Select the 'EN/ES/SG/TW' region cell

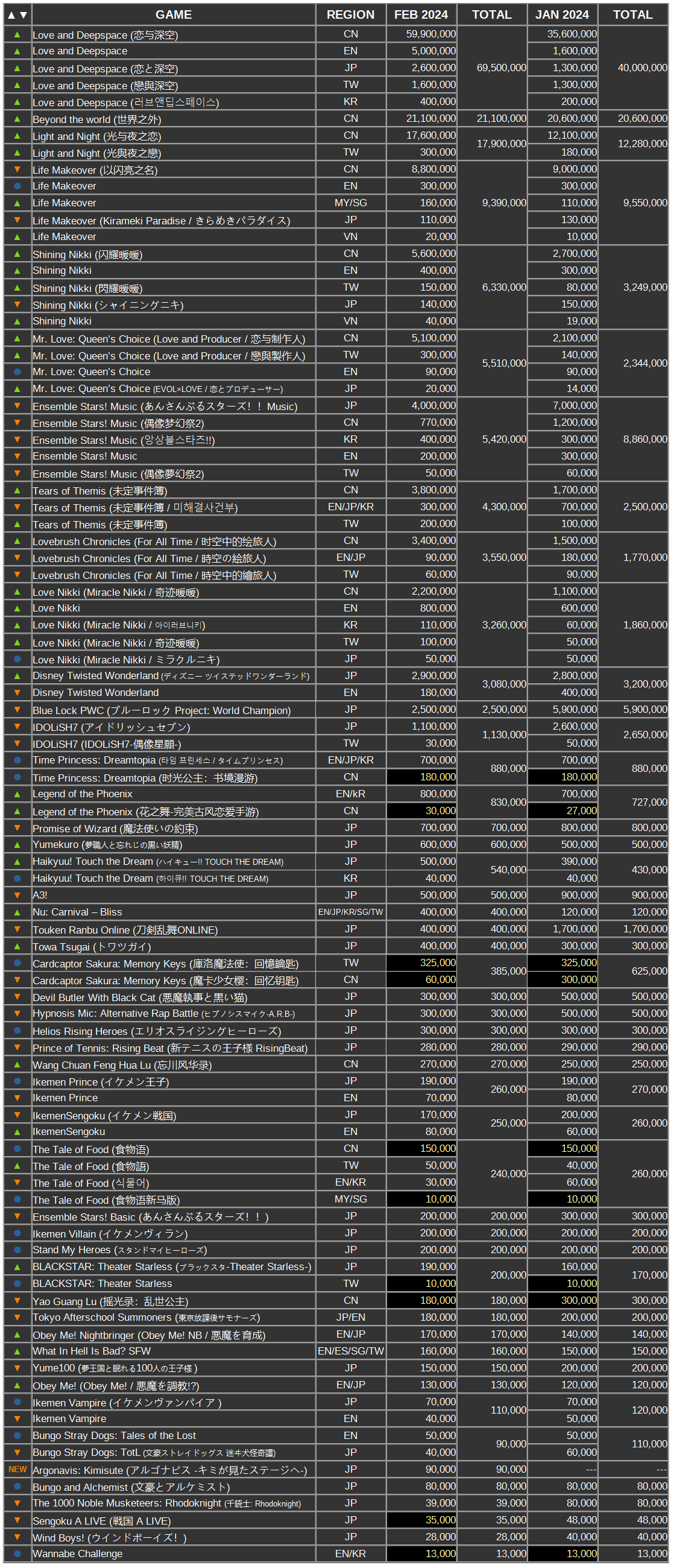point(350,1351)
